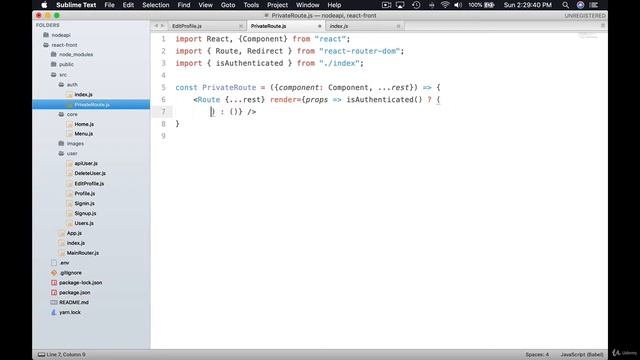Open apiUser.js in sidebar

point(86,163)
